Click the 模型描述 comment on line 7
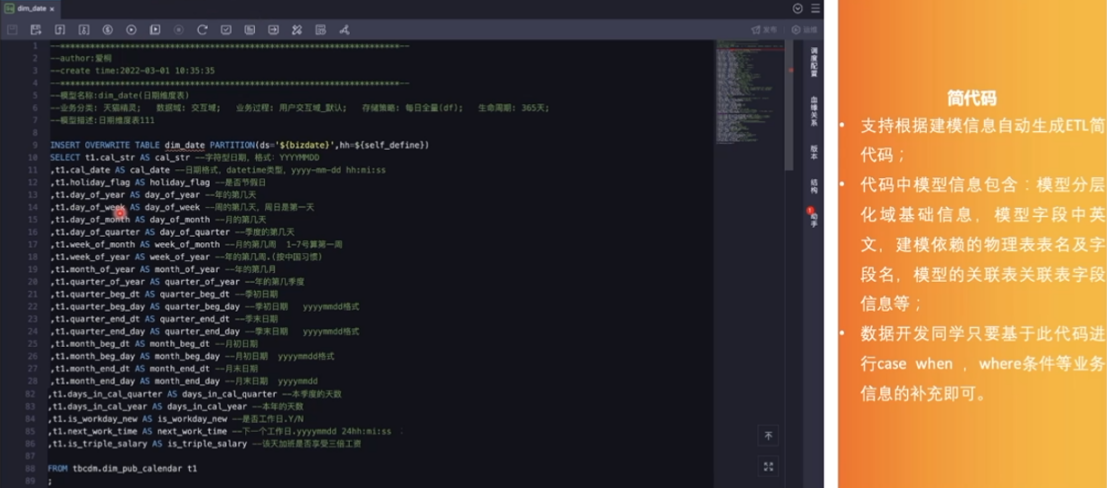The width and height of the screenshot is (1107, 489). tap(102, 120)
